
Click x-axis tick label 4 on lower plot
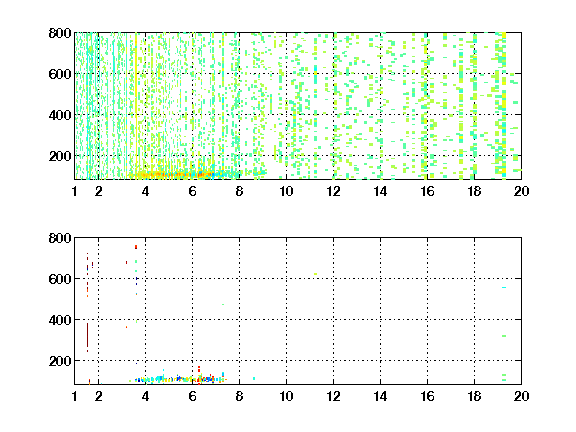[x=145, y=396]
